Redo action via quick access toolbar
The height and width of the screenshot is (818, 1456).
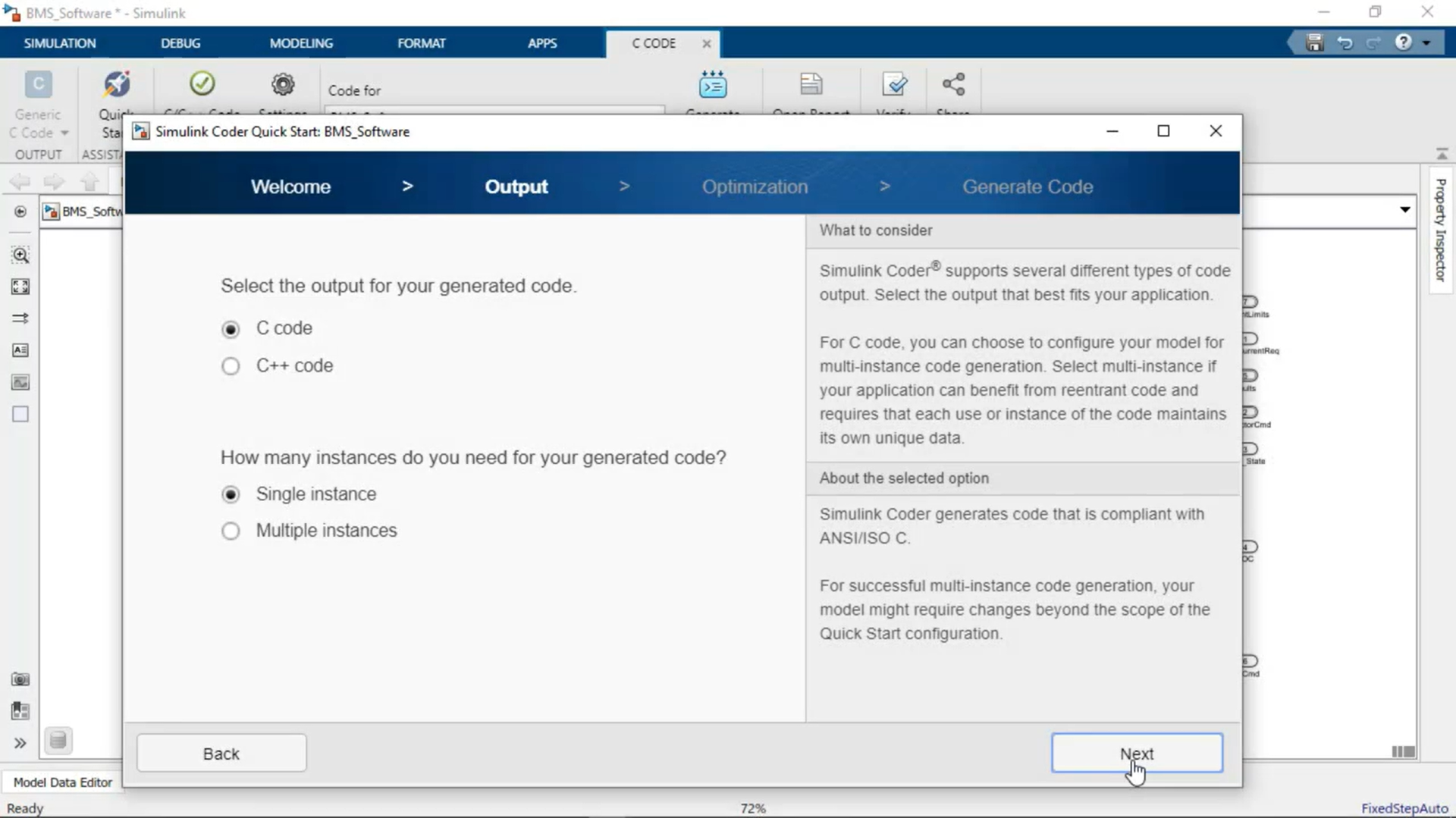1373,43
